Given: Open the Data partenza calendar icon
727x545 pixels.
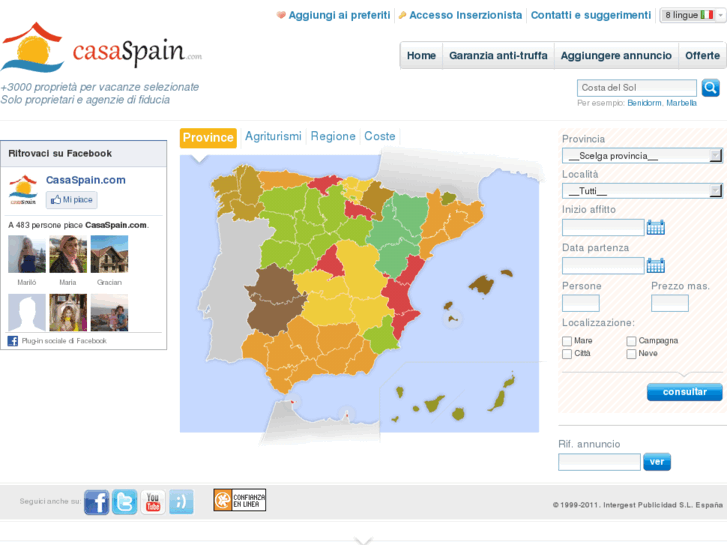Looking at the screenshot, I should [x=656, y=265].
